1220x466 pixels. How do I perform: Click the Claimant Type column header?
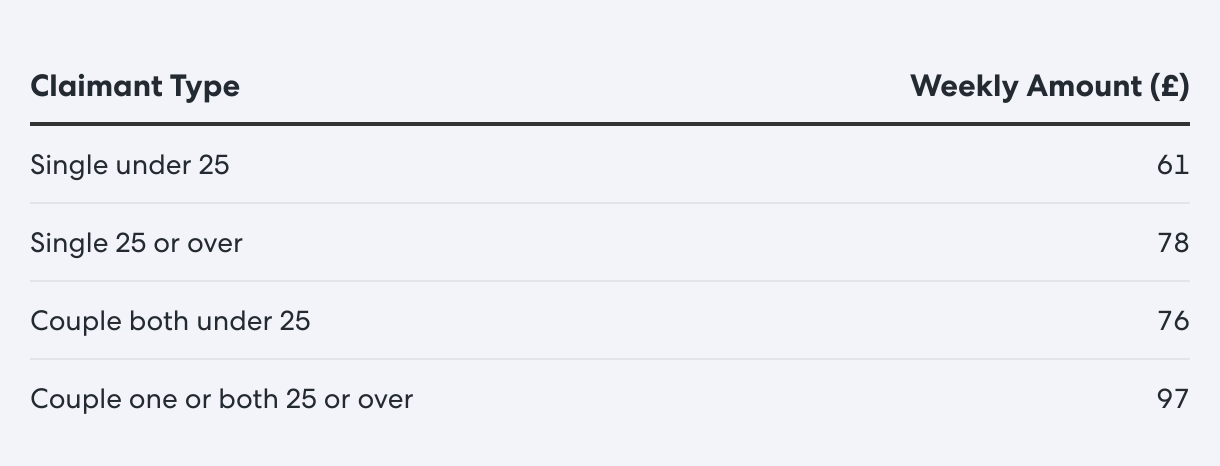tap(135, 87)
